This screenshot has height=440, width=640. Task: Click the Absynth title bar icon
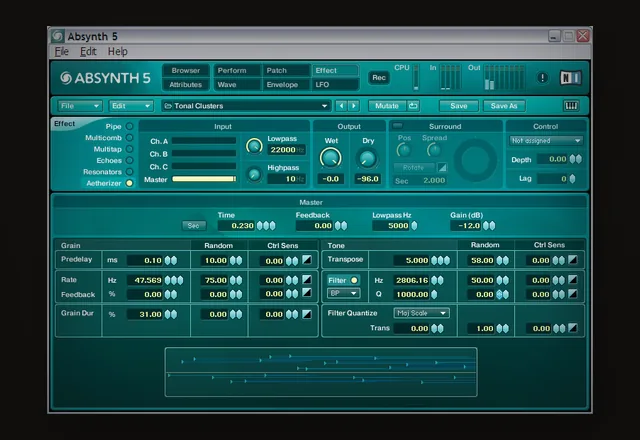58,36
